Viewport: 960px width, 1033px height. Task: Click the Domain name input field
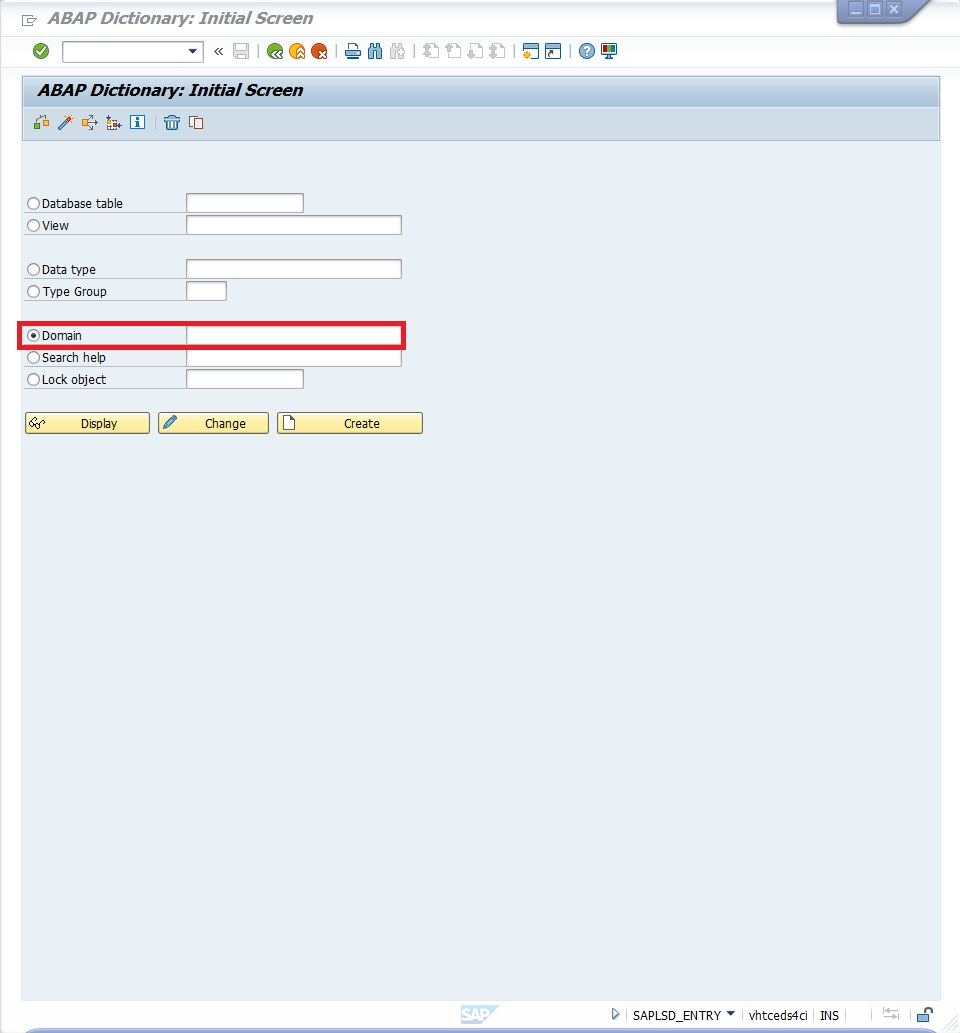pos(293,336)
